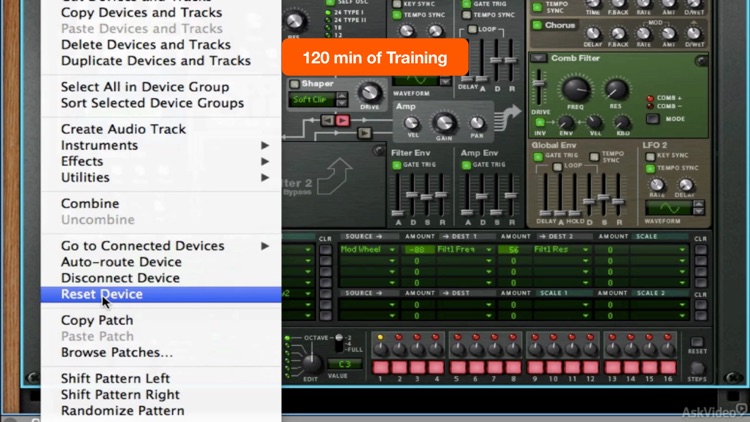Click the sequencer Reset button
The width and height of the screenshot is (750, 422).
(x=698, y=340)
